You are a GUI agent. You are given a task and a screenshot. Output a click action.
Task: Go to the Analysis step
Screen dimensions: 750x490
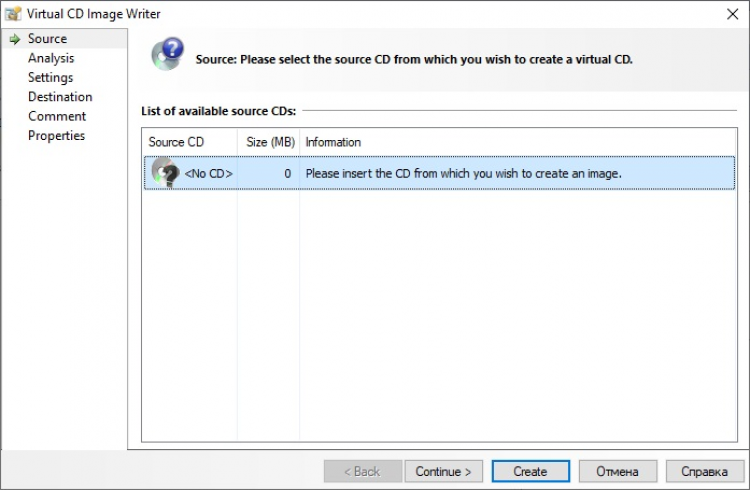pyautogui.click(x=51, y=58)
